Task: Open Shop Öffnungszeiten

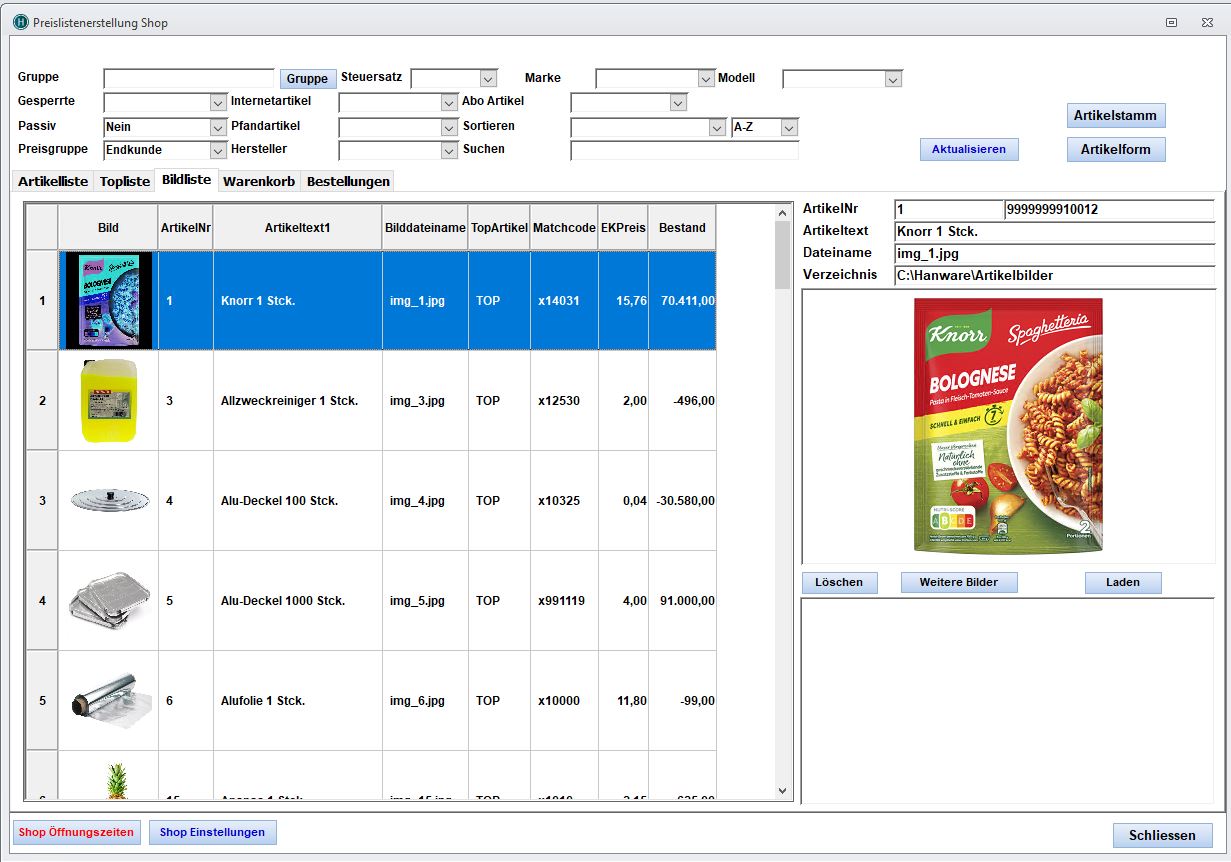Action: (x=76, y=832)
